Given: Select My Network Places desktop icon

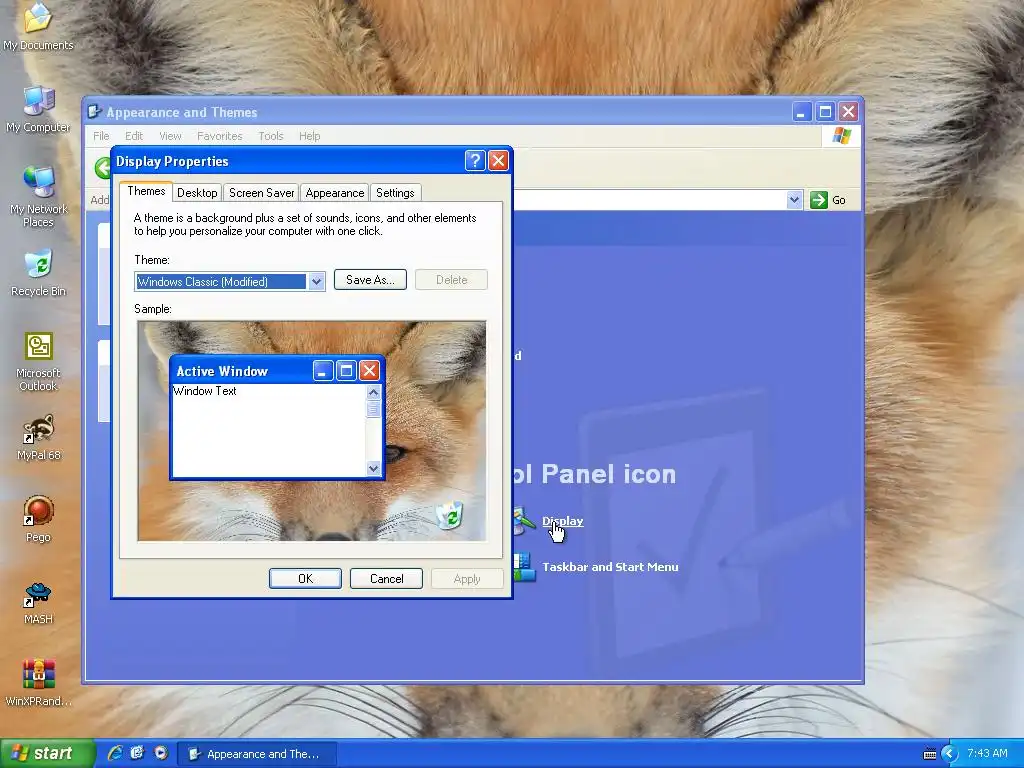Looking at the screenshot, I should click(x=38, y=197).
